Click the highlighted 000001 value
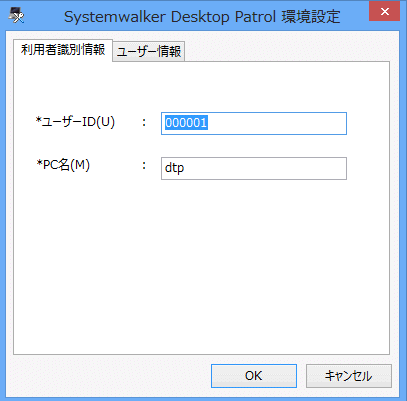 tap(186, 123)
